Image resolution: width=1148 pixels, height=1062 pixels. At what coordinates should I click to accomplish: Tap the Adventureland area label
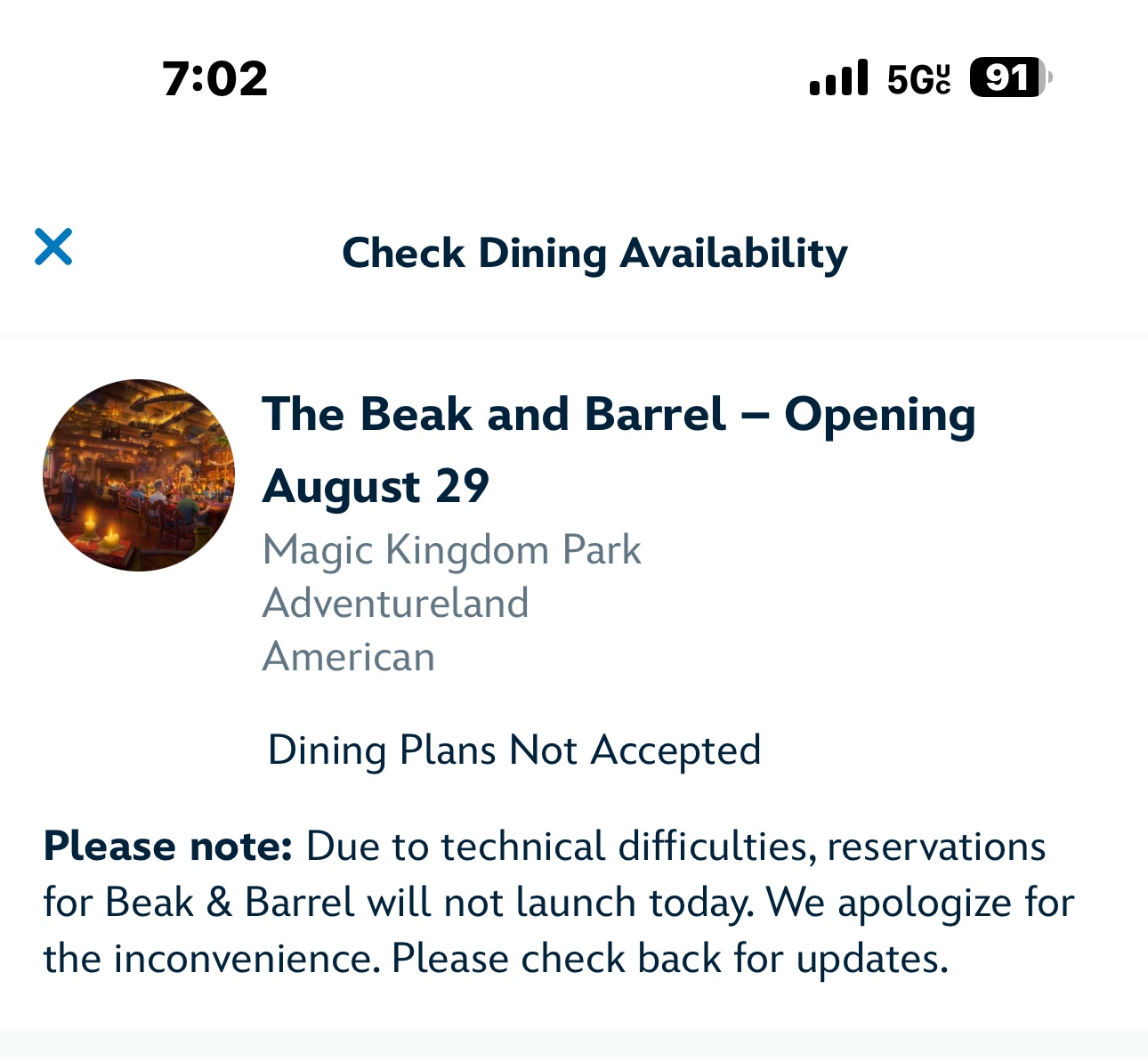pos(396,603)
